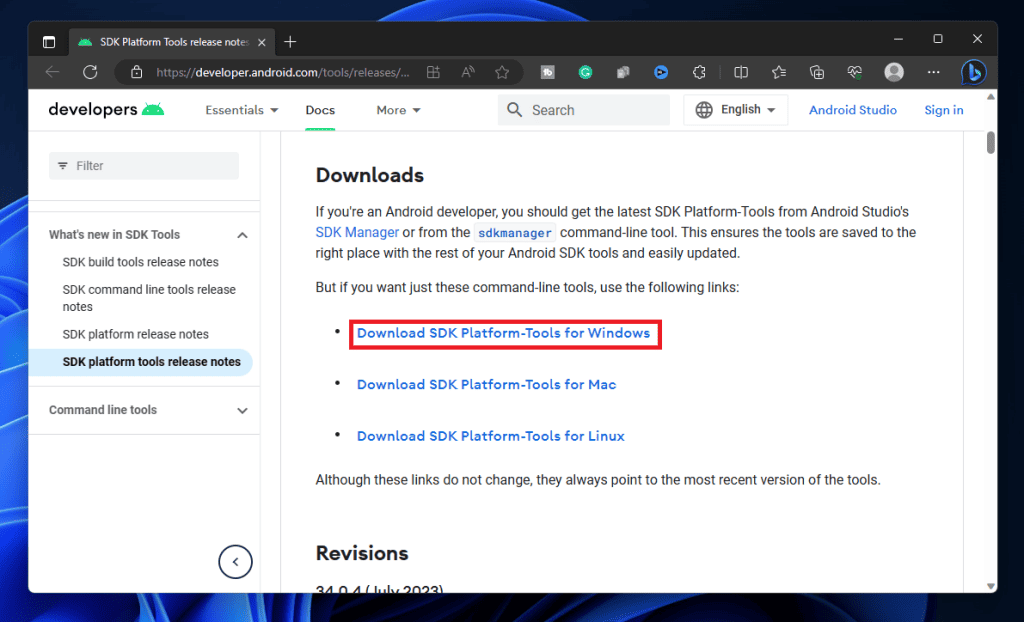The image size is (1024, 622).
Task: Open the Bing Copilot sidebar icon
Action: pyautogui.click(x=973, y=71)
